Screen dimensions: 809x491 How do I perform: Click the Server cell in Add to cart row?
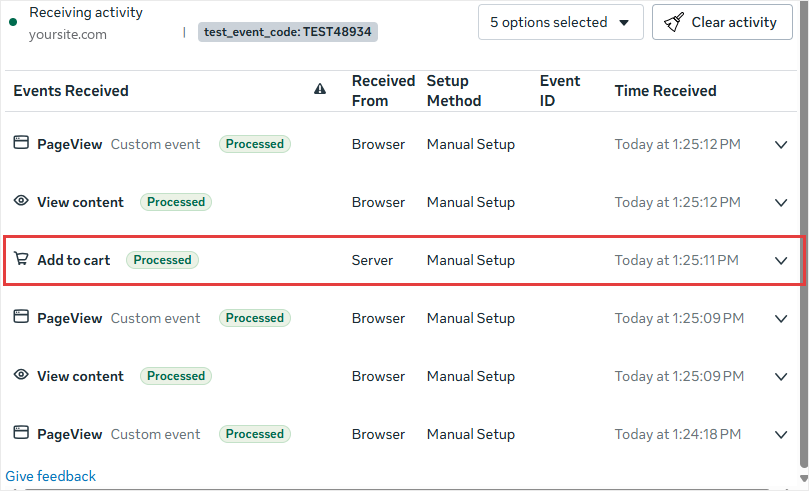point(372,260)
